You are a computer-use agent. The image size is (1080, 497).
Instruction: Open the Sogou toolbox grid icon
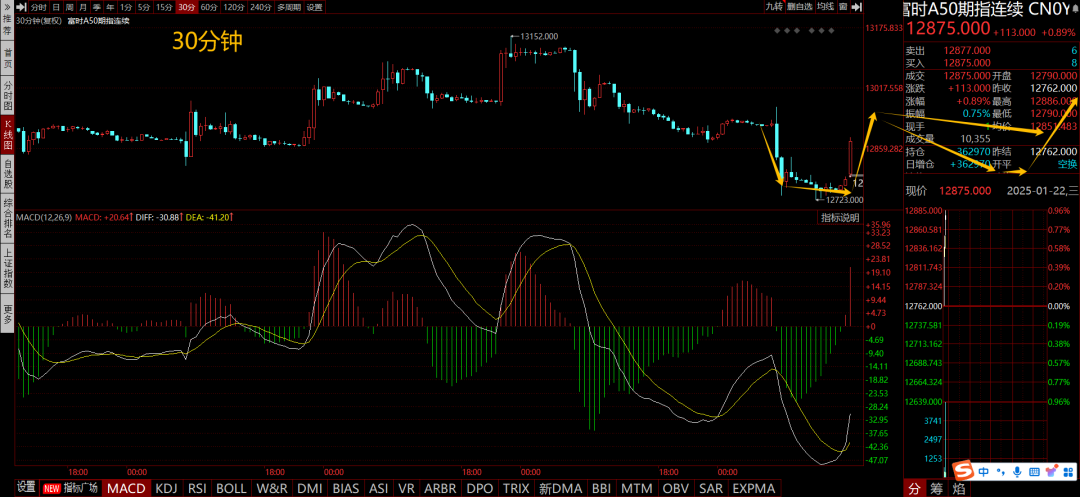pos(1069,472)
